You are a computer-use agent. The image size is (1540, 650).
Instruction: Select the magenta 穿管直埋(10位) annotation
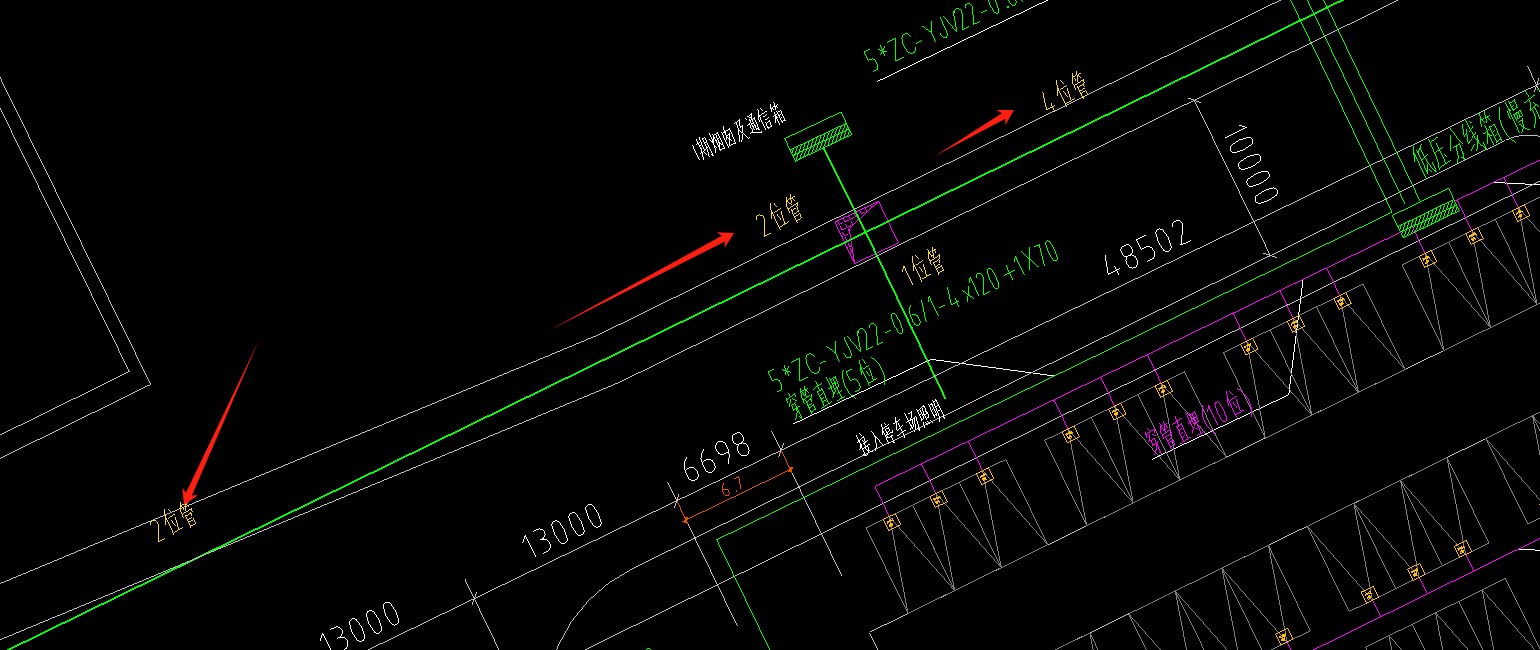pos(1200,421)
